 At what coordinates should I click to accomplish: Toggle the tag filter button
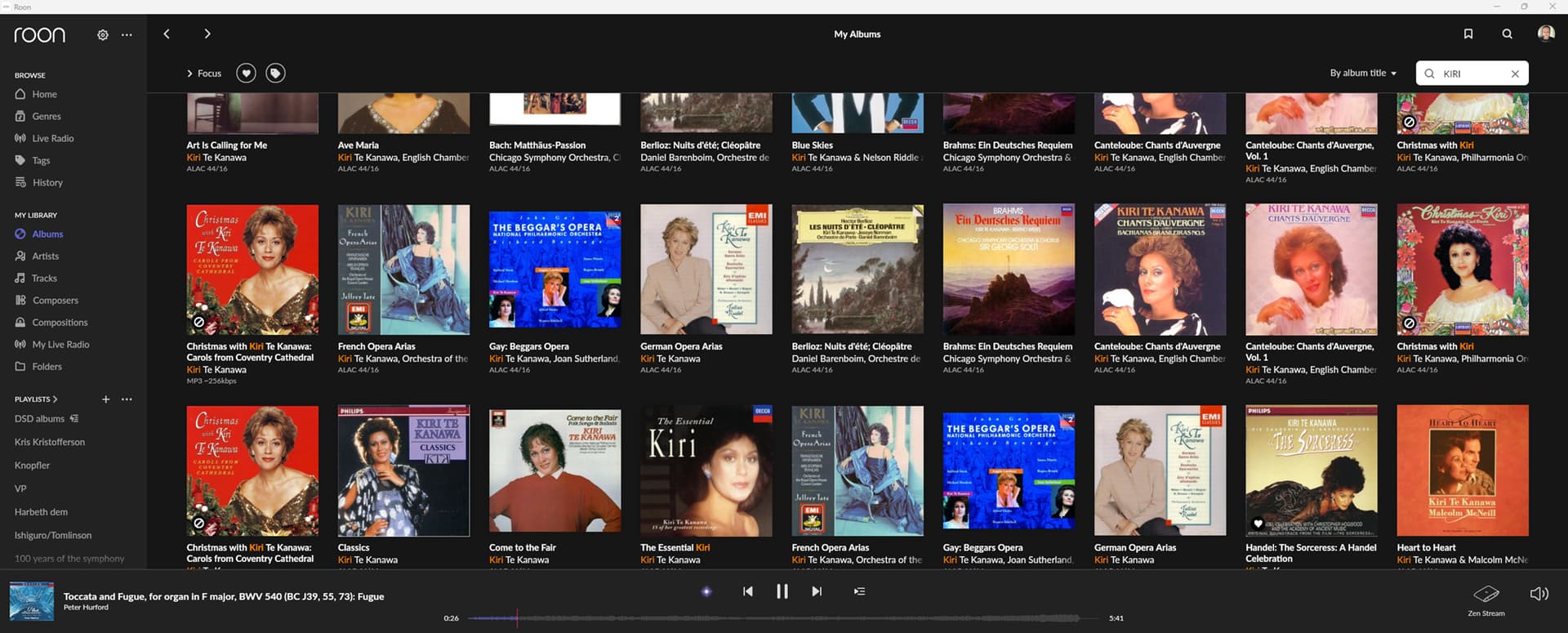point(275,74)
